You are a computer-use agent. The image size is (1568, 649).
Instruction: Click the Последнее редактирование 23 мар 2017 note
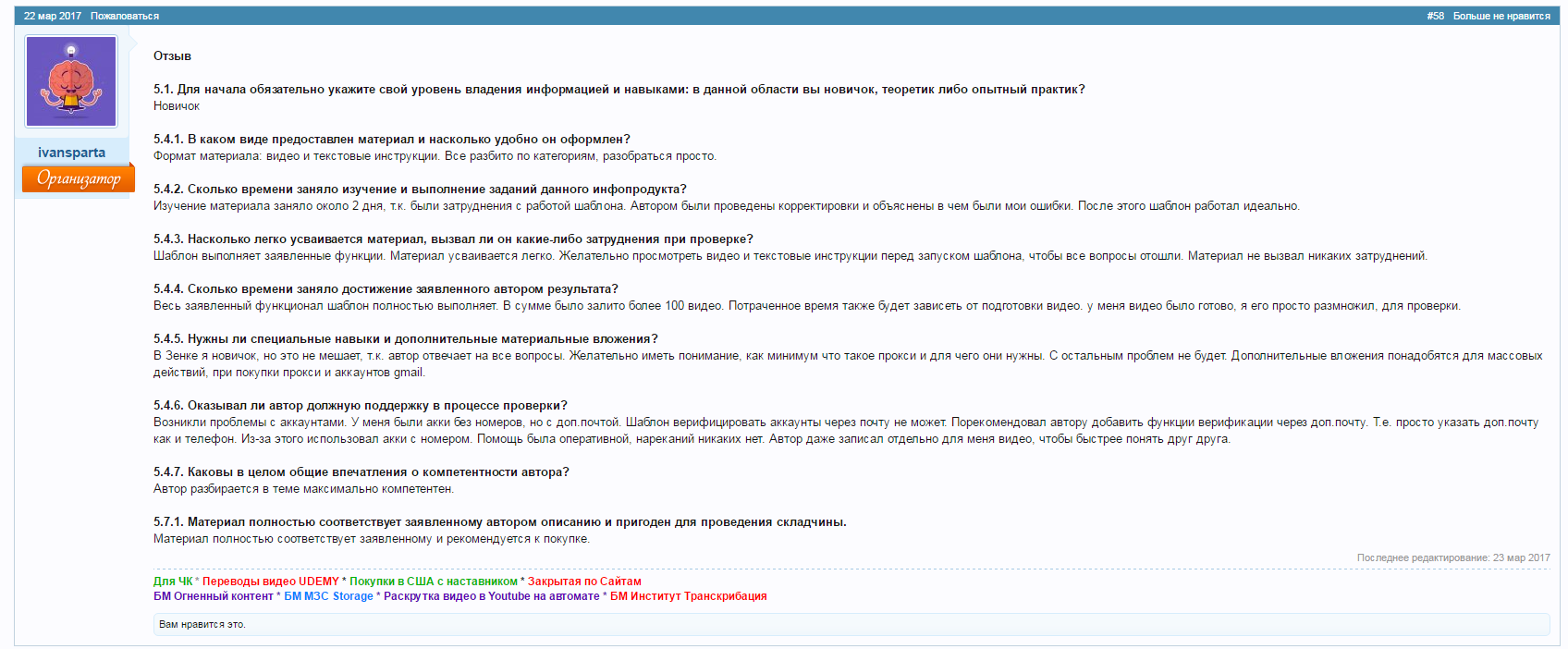(1453, 557)
